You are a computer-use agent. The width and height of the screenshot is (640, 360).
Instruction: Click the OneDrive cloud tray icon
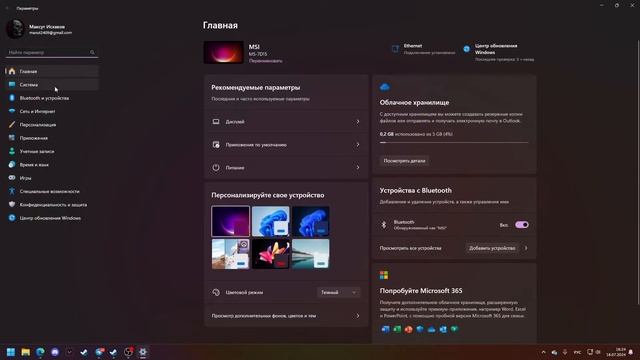tap(554, 352)
